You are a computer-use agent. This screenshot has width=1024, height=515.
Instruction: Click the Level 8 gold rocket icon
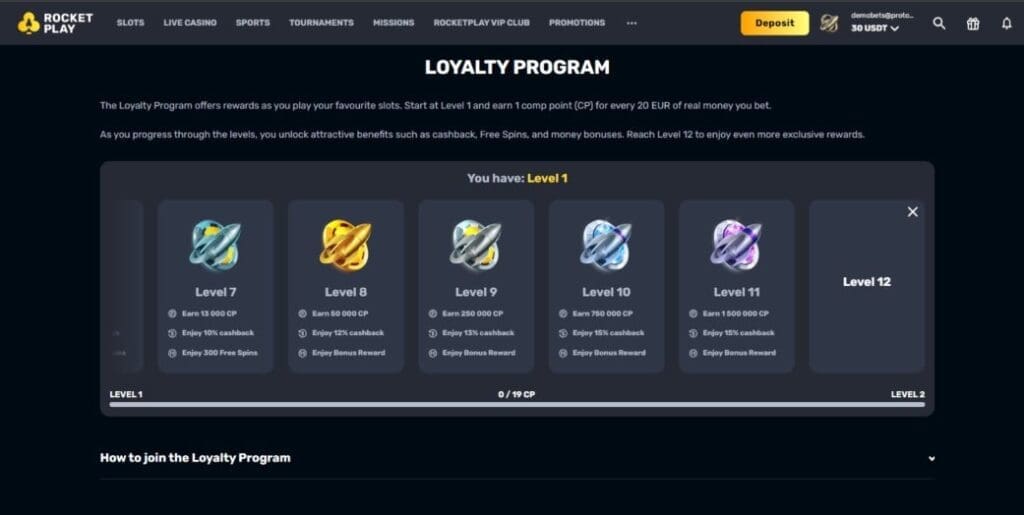coord(345,245)
